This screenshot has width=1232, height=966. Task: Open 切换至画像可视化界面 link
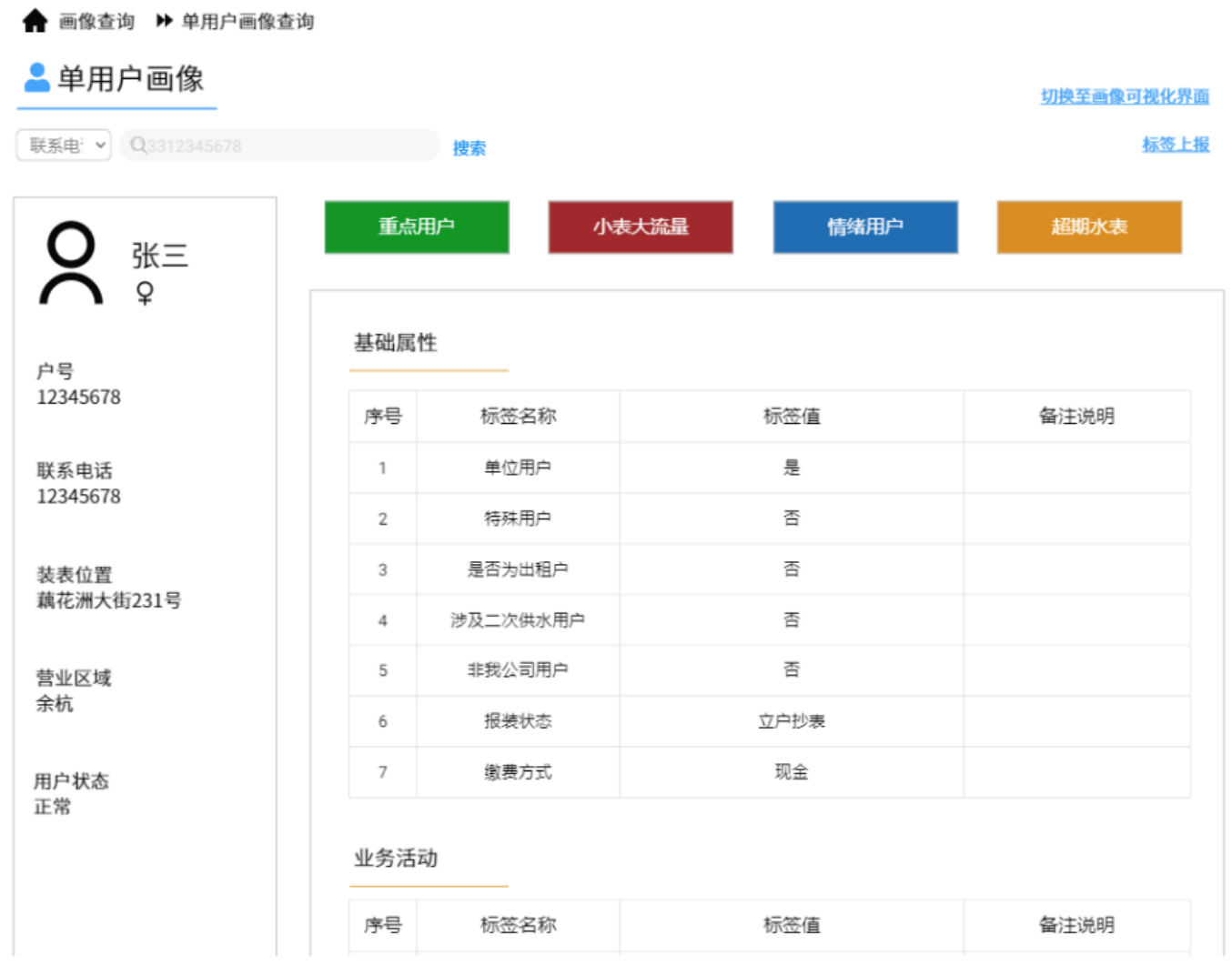click(x=1125, y=96)
